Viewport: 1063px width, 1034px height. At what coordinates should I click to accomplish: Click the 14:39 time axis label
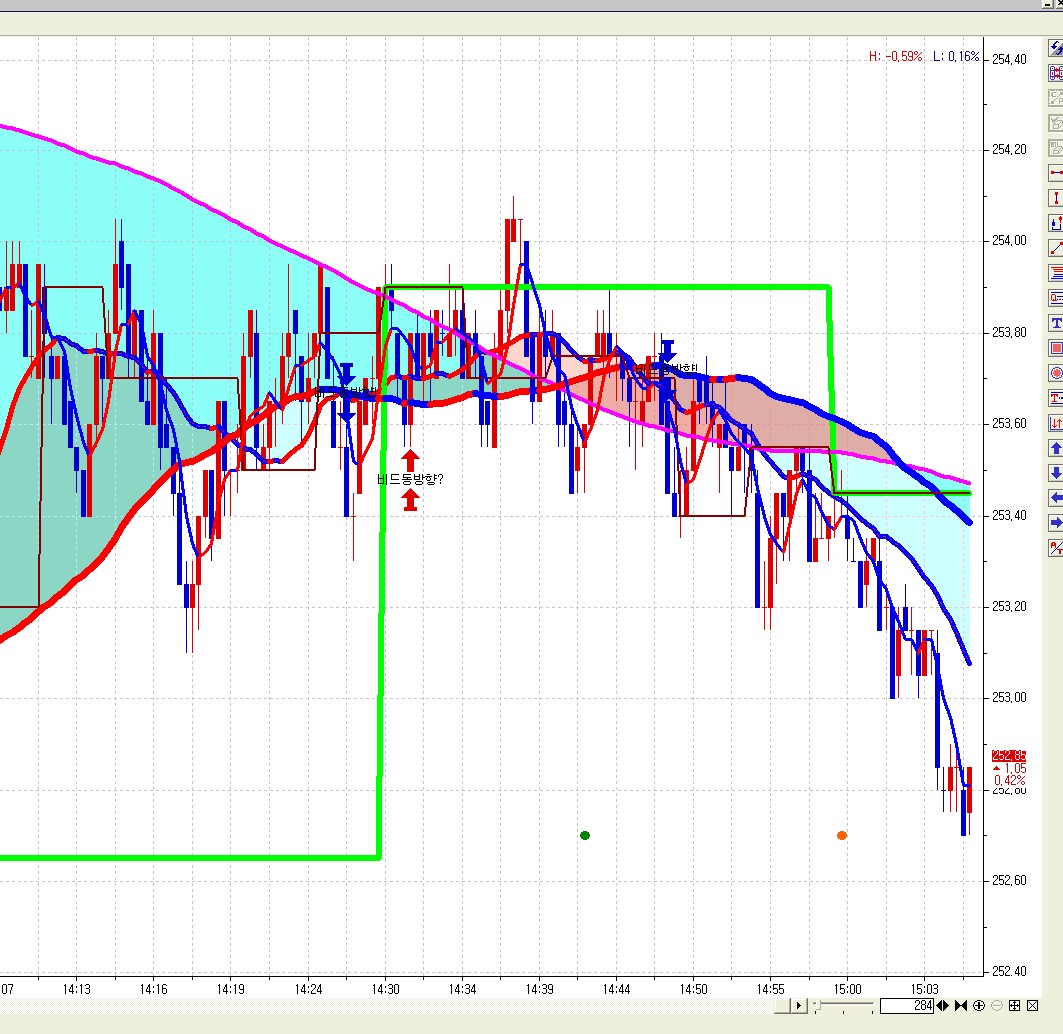click(x=539, y=989)
